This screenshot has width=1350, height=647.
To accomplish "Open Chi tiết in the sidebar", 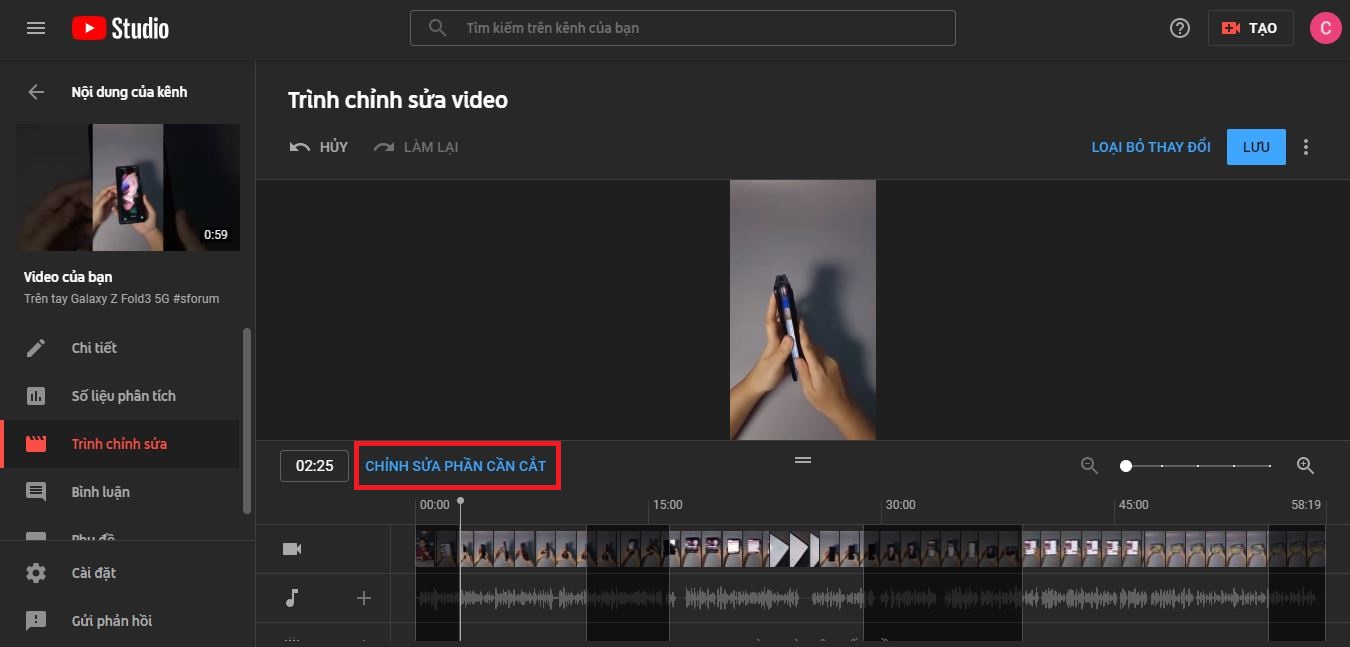I will click(94, 348).
